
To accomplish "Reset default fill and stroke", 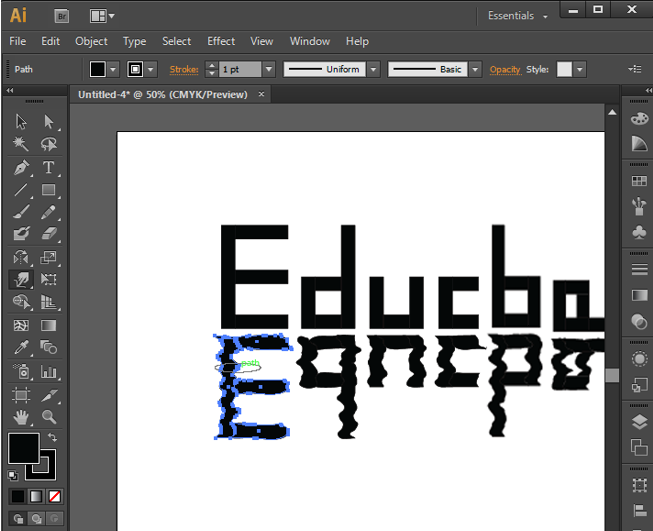I will pos(13,475).
